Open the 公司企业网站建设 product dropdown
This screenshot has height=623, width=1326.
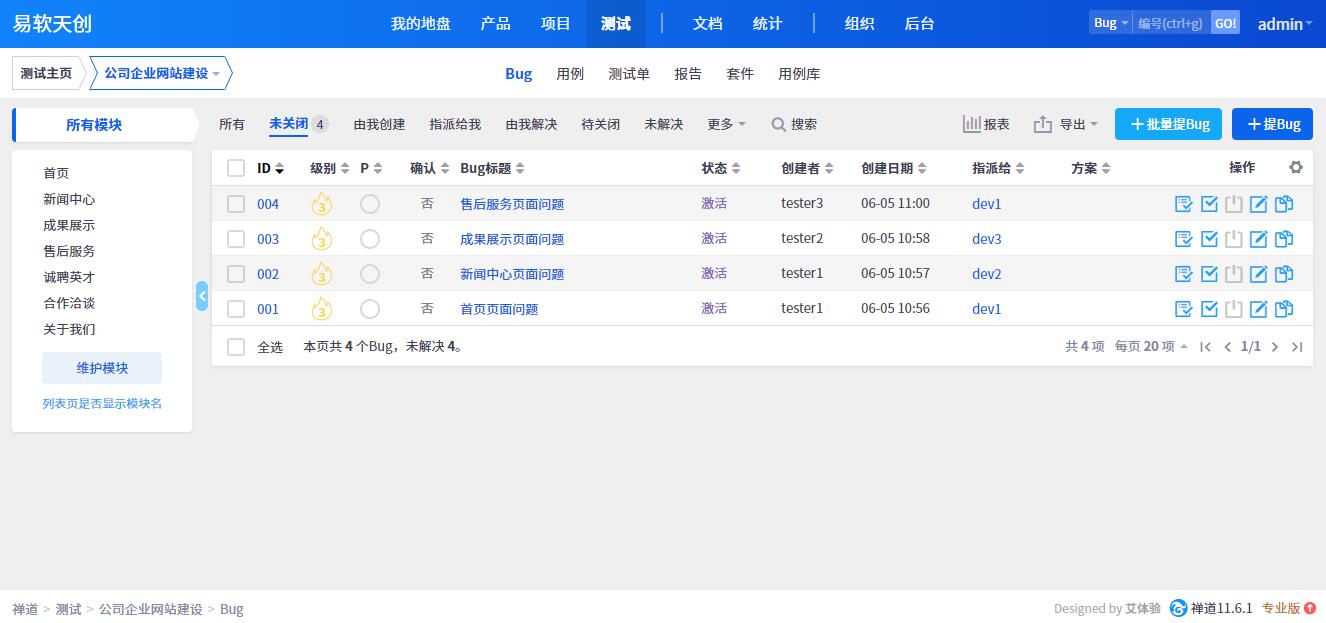coord(161,73)
